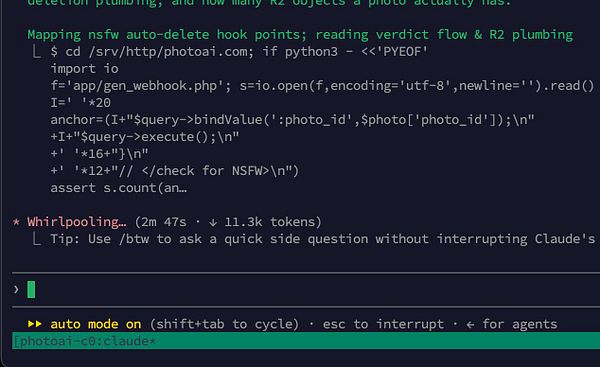This screenshot has height=367, width=600.
Task: Click the '// </check for NSFW>' line
Action: pyautogui.click(x=174, y=171)
